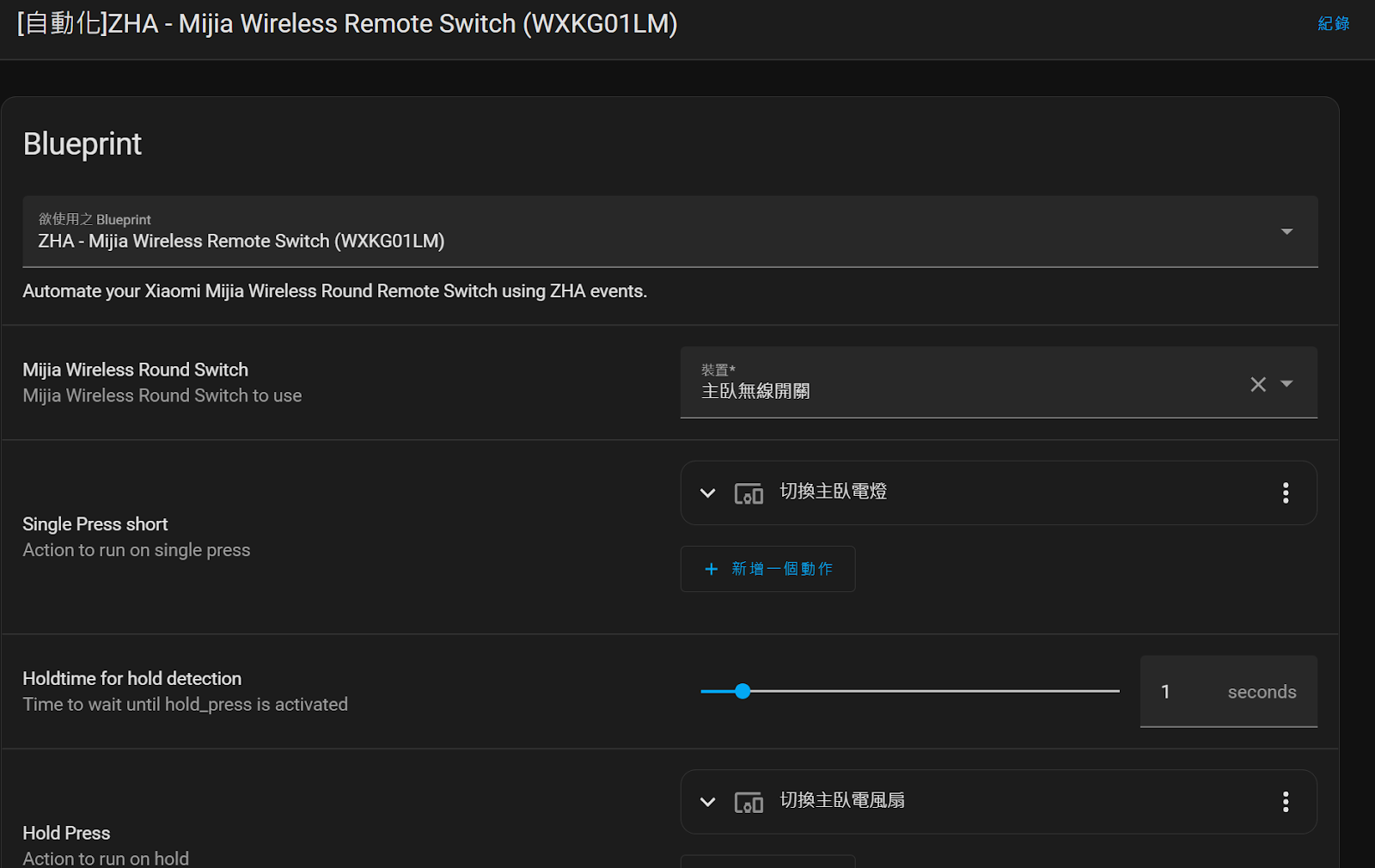Click the Holdtime seconds number field

tap(1228, 692)
